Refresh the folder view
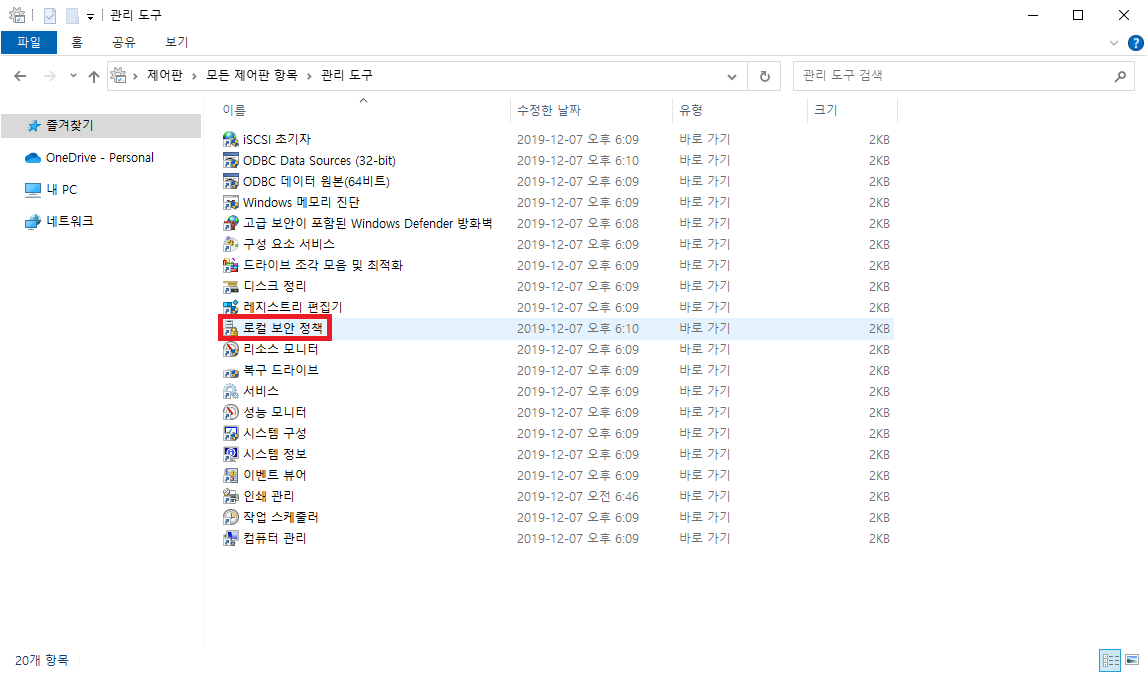Viewport: 1148px width, 673px height. point(764,76)
